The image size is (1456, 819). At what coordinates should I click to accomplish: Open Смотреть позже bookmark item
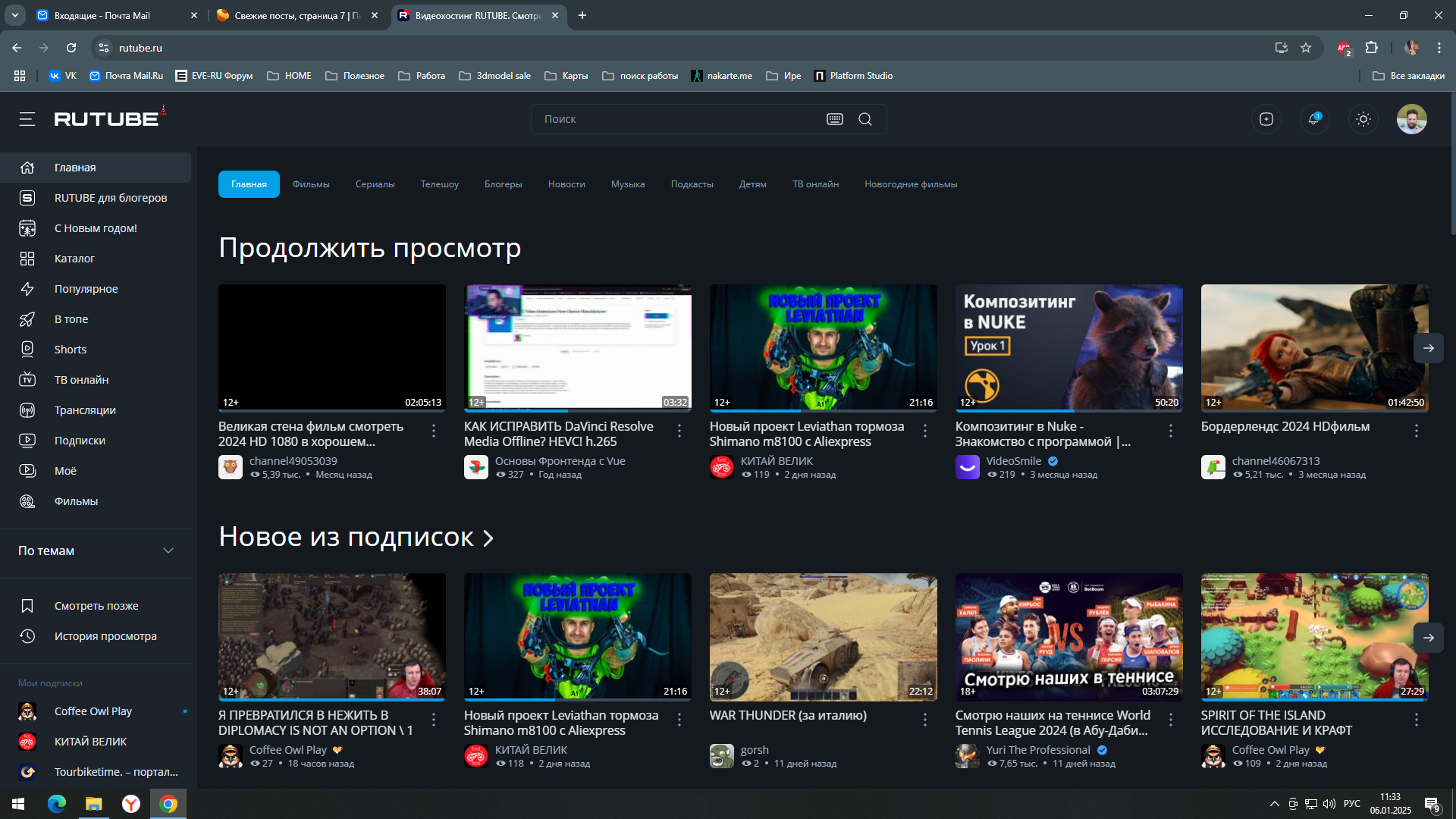[96, 606]
